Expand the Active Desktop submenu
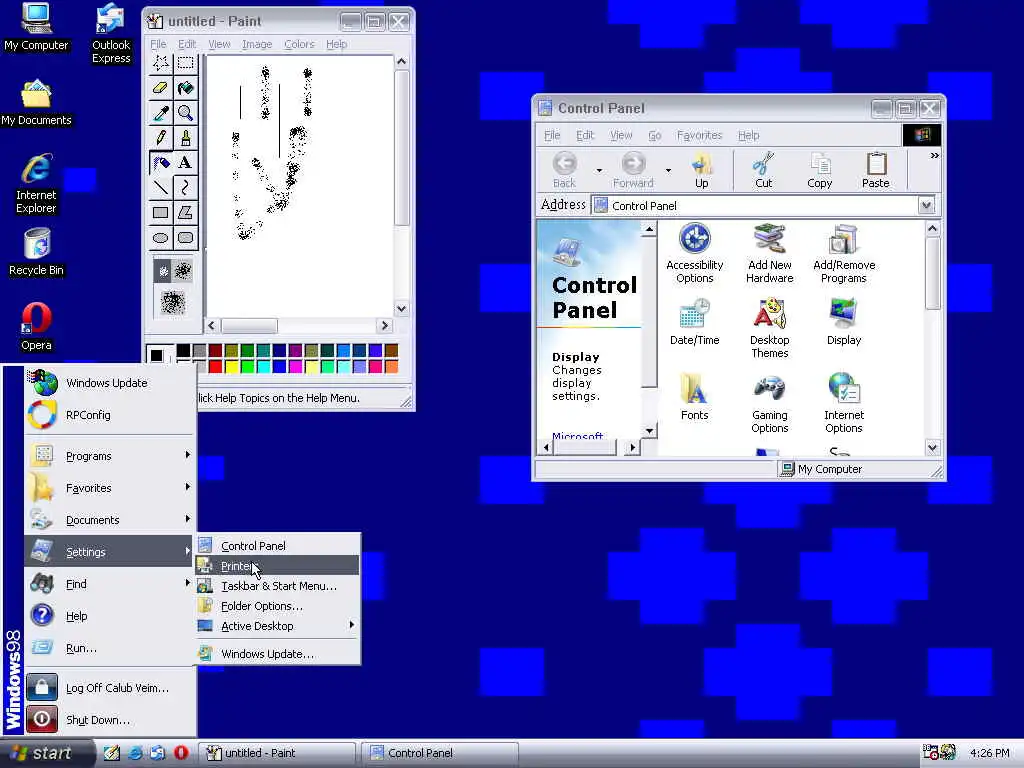1024x768 pixels. click(x=278, y=626)
